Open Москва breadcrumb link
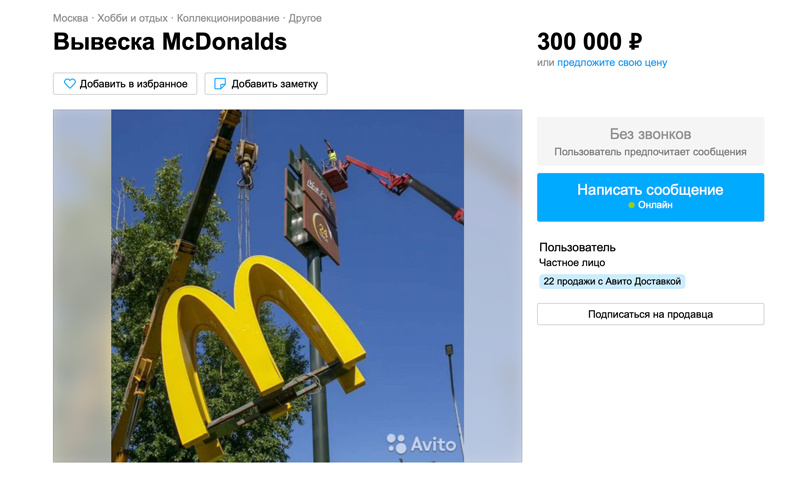This screenshot has width=800, height=500. [70, 18]
